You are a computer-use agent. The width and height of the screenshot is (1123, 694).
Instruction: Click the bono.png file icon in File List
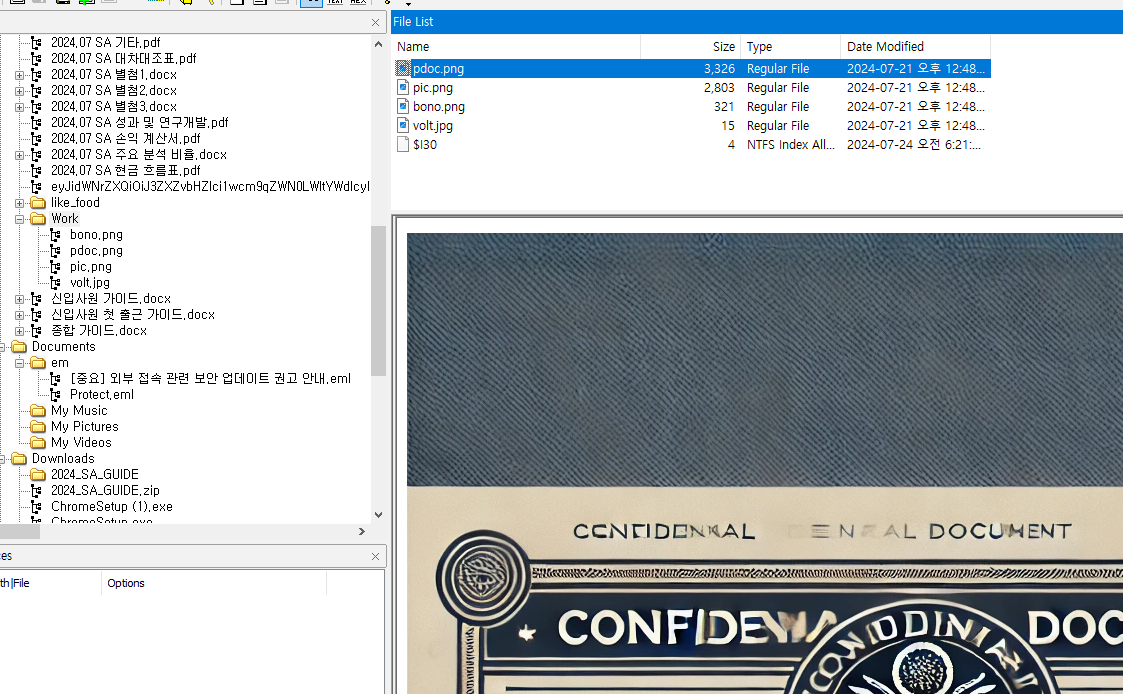click(x=403, y=107)
